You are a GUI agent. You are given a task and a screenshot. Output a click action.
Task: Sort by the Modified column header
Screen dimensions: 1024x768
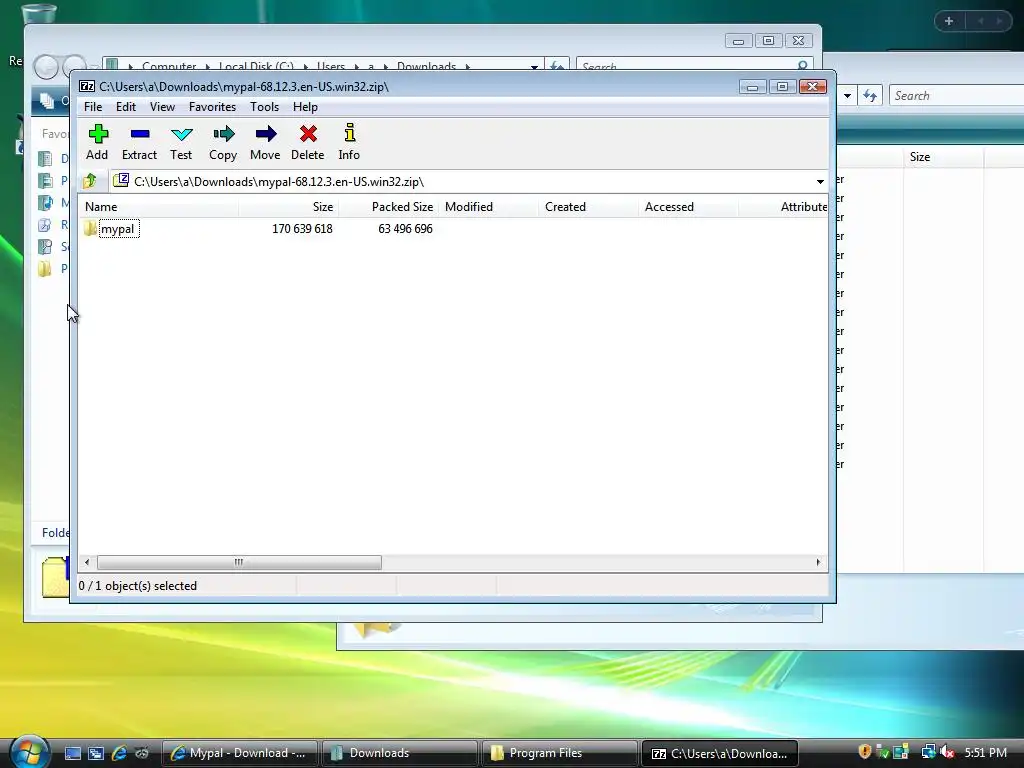pos(488,206)
